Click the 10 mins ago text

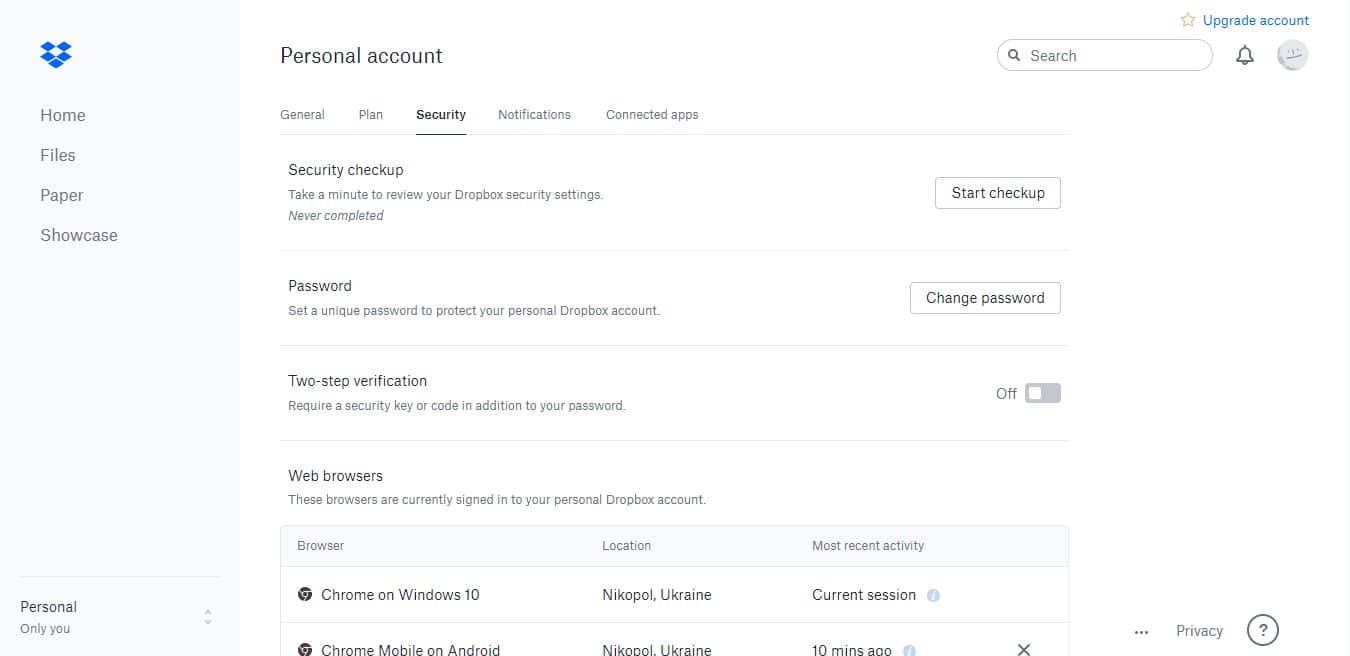[x=852, y=650]
